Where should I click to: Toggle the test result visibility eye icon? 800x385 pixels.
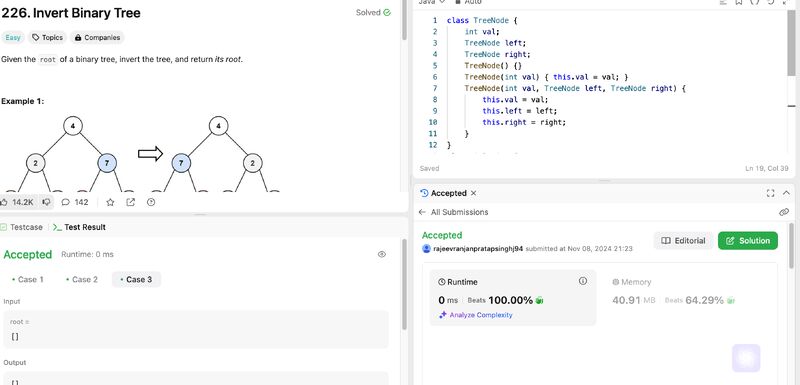coord(382,254)
